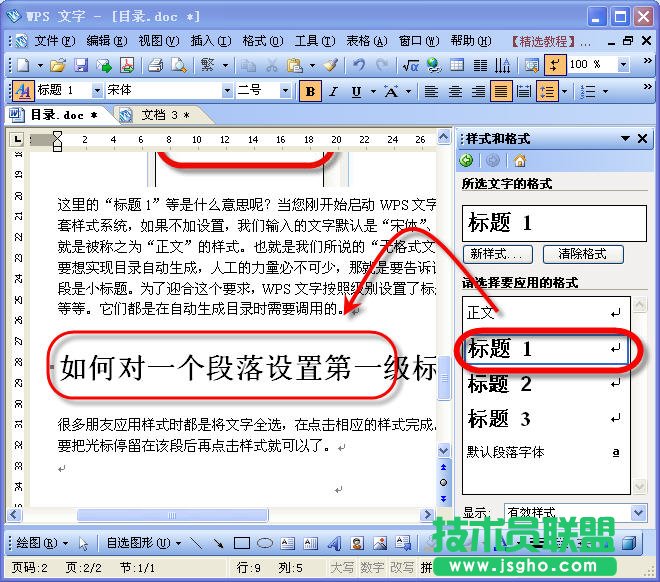Click the first-line indent marker on the ruler
The width and height of the screenshot is (660, 582).
point(57,135)
